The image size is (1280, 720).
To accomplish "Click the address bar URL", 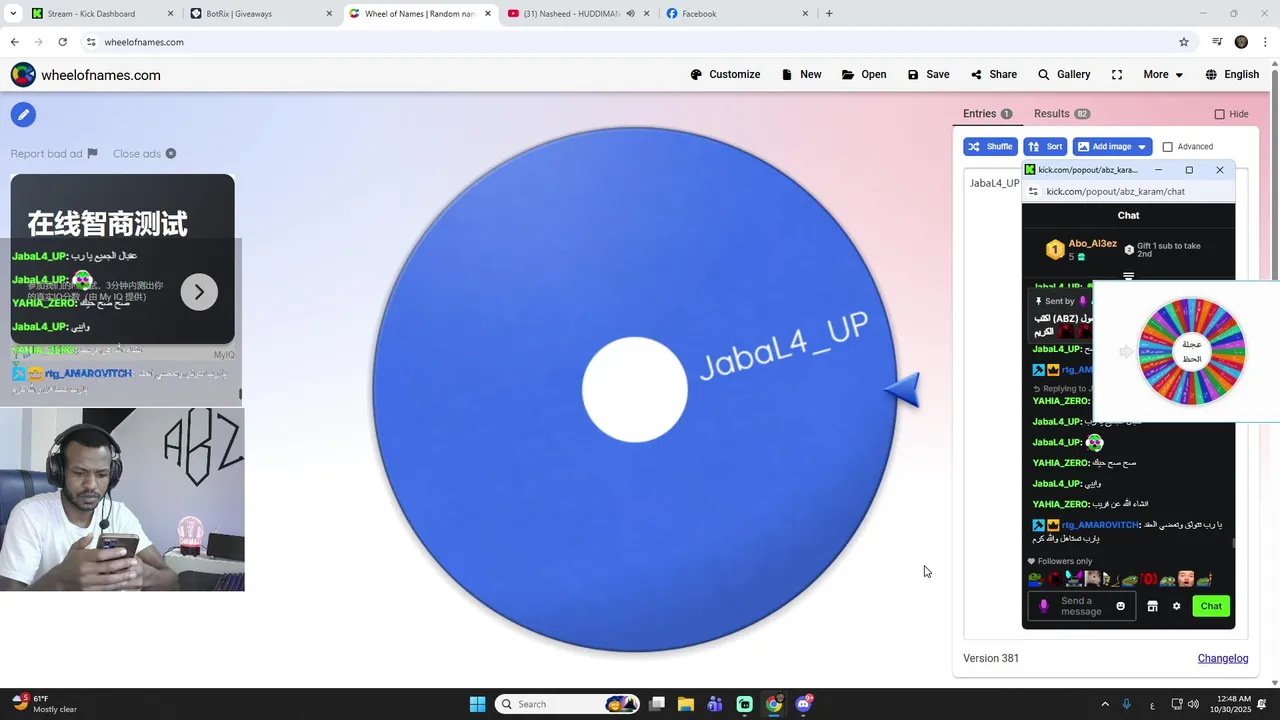I will click(144, 42).
